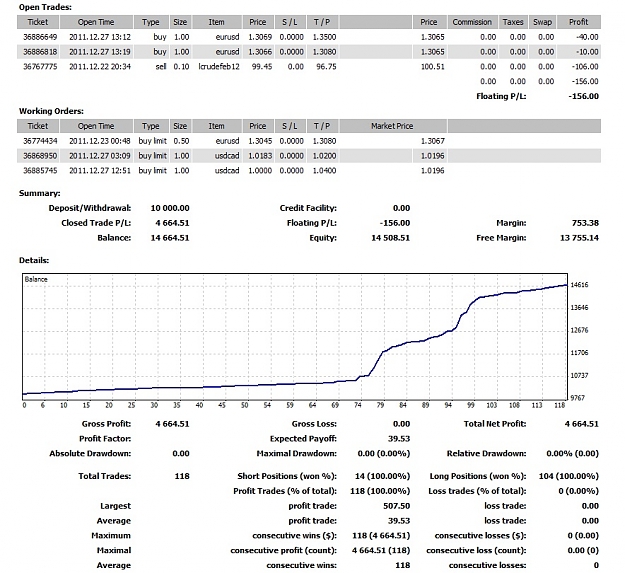
Task: Click the Taxes column header
Action: 513,22
